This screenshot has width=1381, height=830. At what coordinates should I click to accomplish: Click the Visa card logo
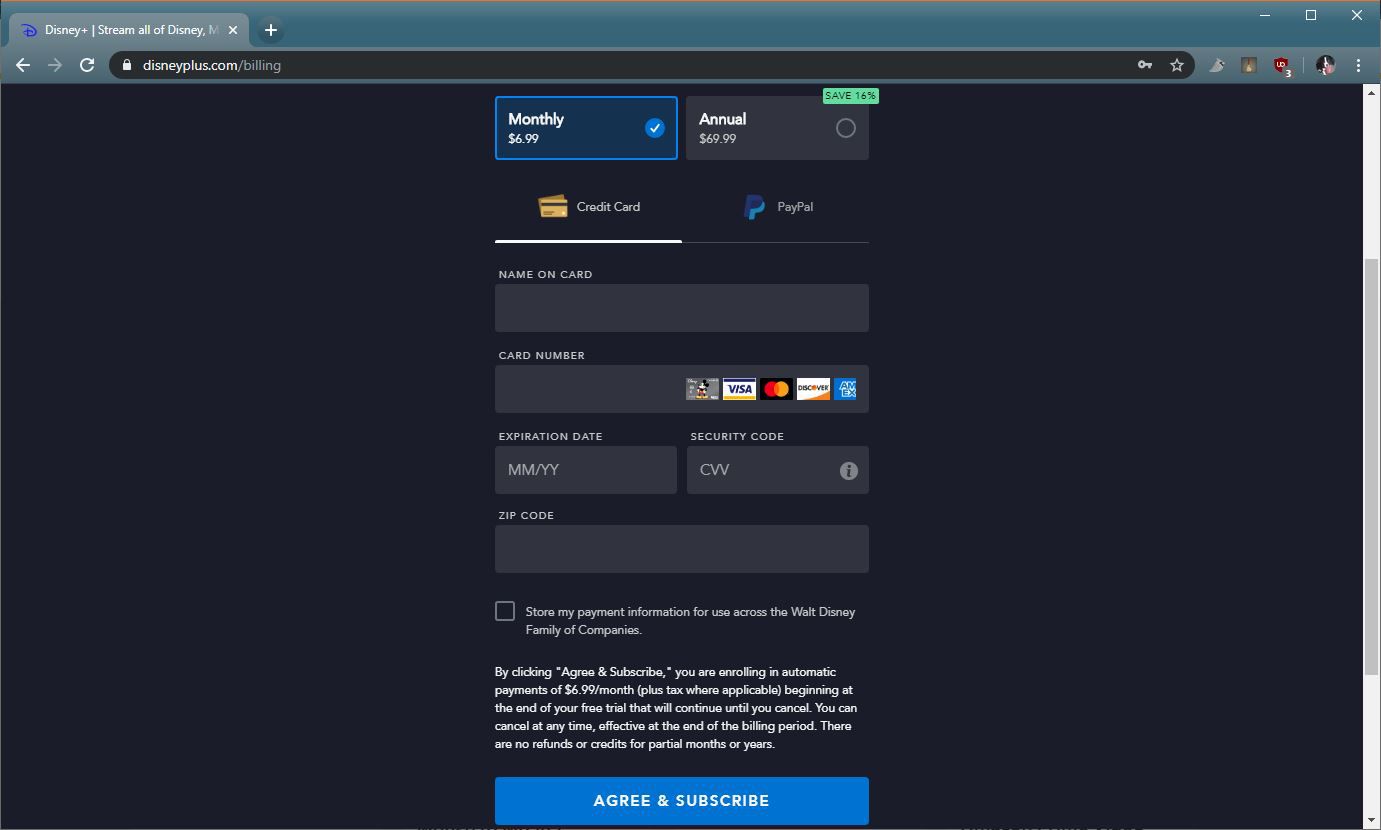click(739, 389)
